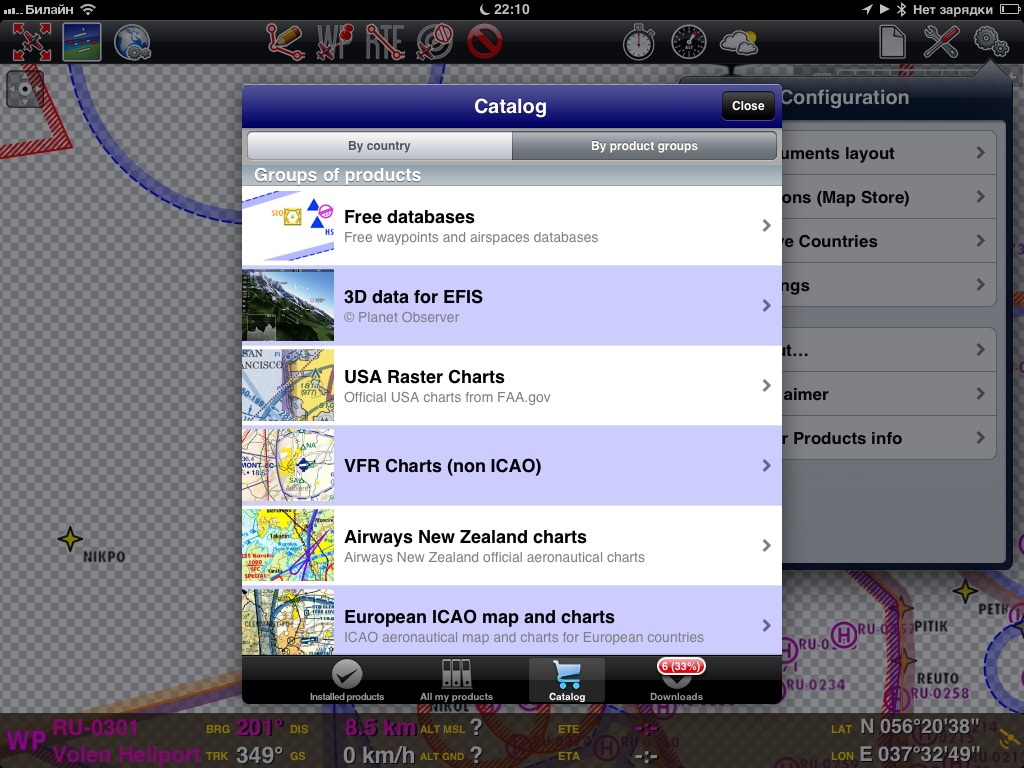Select the 3D data for EFIS thumbnail
1024x768 pixels.
click(288, 306)
